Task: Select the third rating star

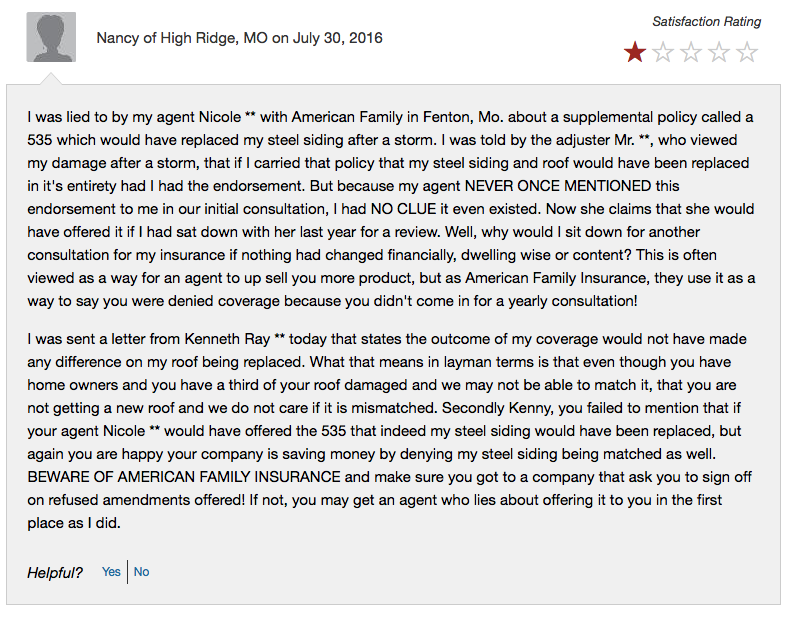Action: tap(691, 53)
